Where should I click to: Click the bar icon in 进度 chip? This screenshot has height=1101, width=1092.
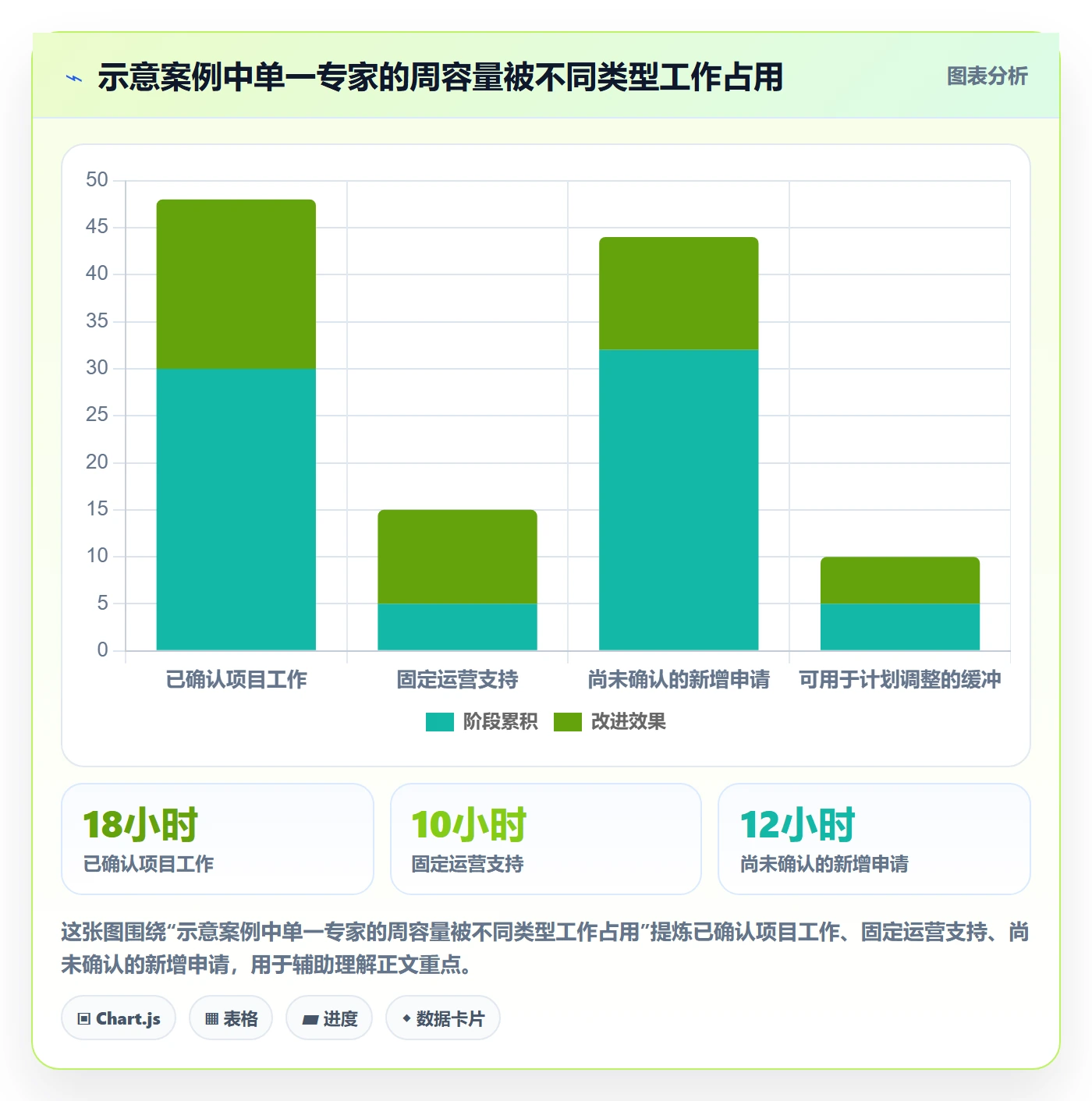click(x=310, y=1019)
